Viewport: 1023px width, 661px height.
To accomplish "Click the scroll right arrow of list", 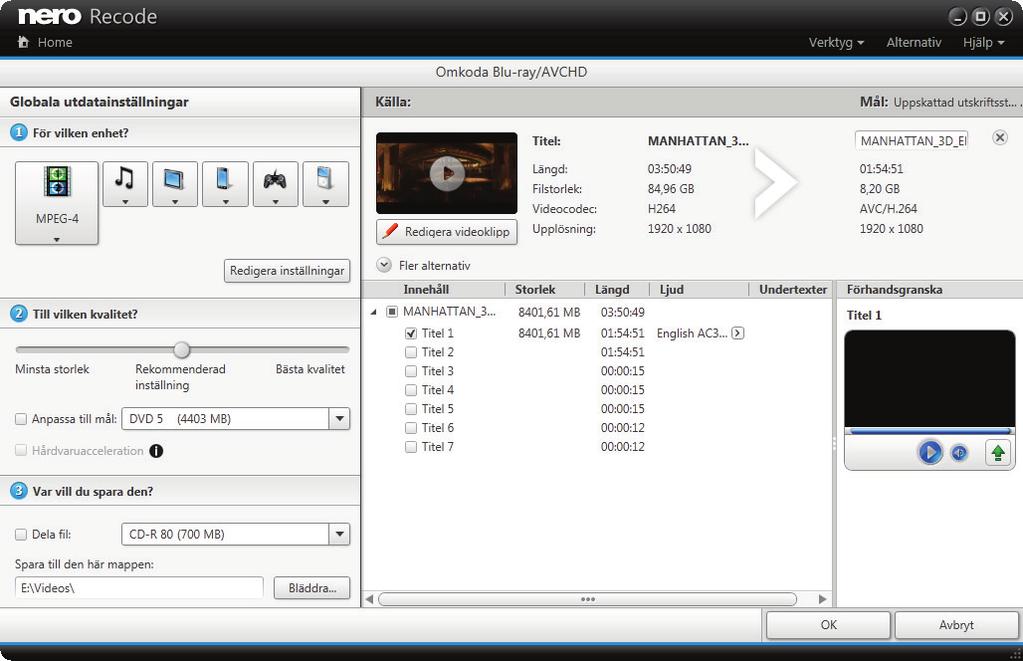I will [822, 599].
